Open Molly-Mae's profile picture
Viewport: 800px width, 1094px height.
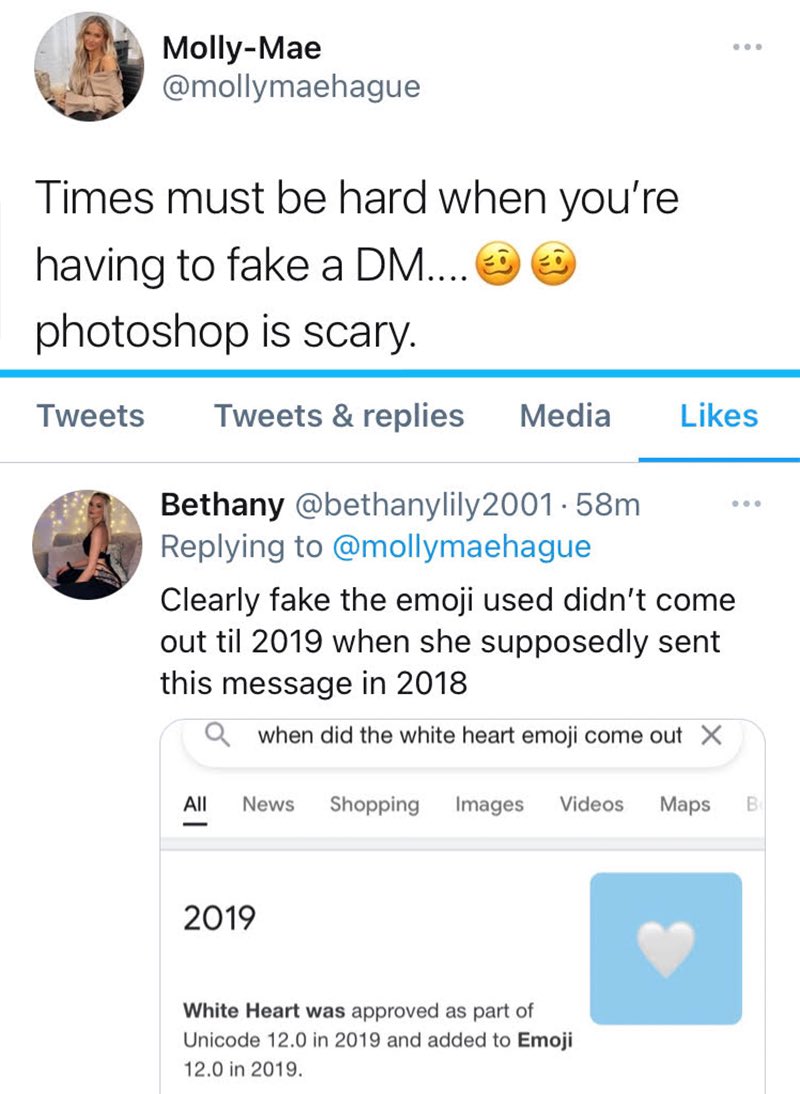click(89, 66)
